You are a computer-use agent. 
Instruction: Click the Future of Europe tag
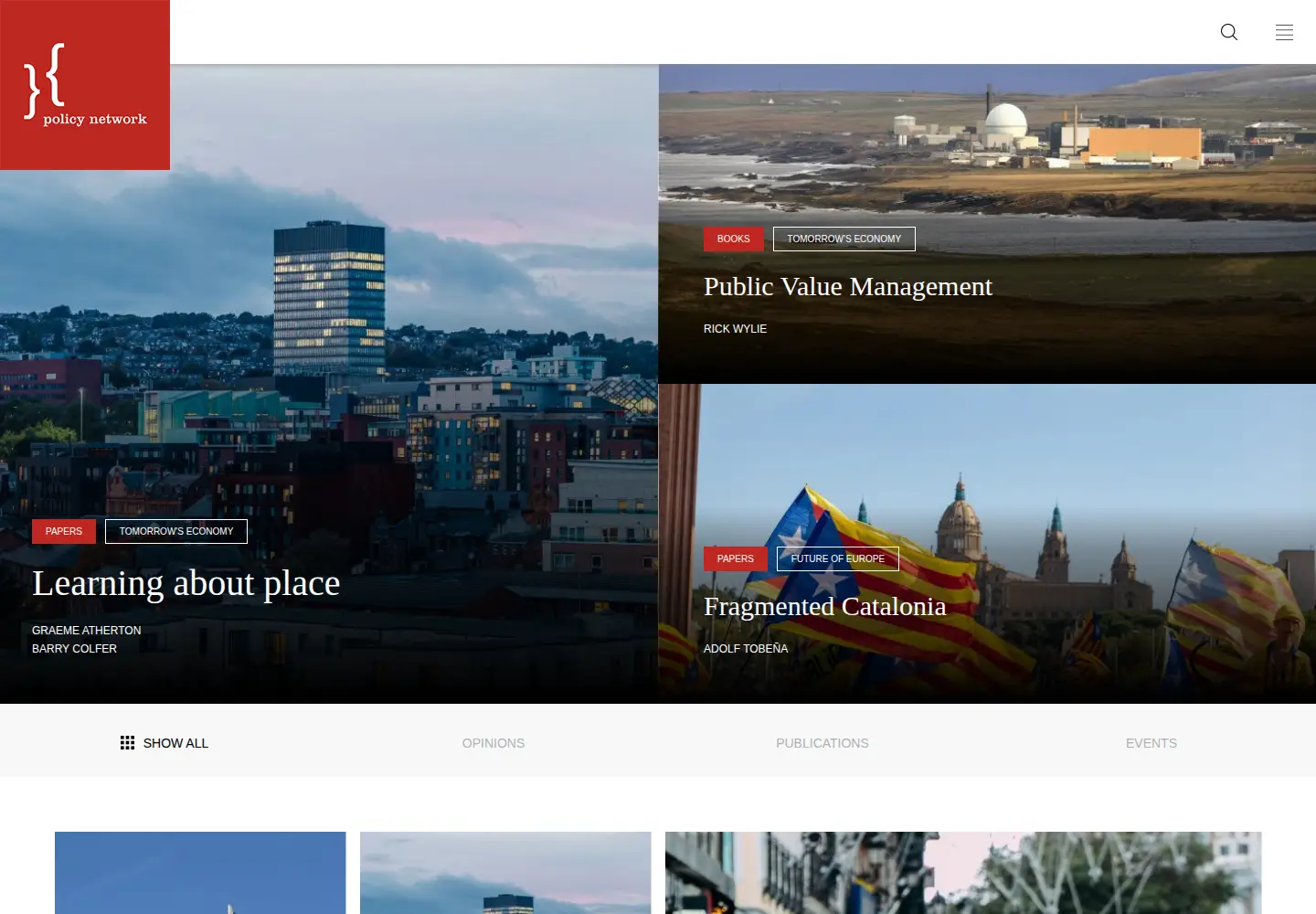pos(838,558)
